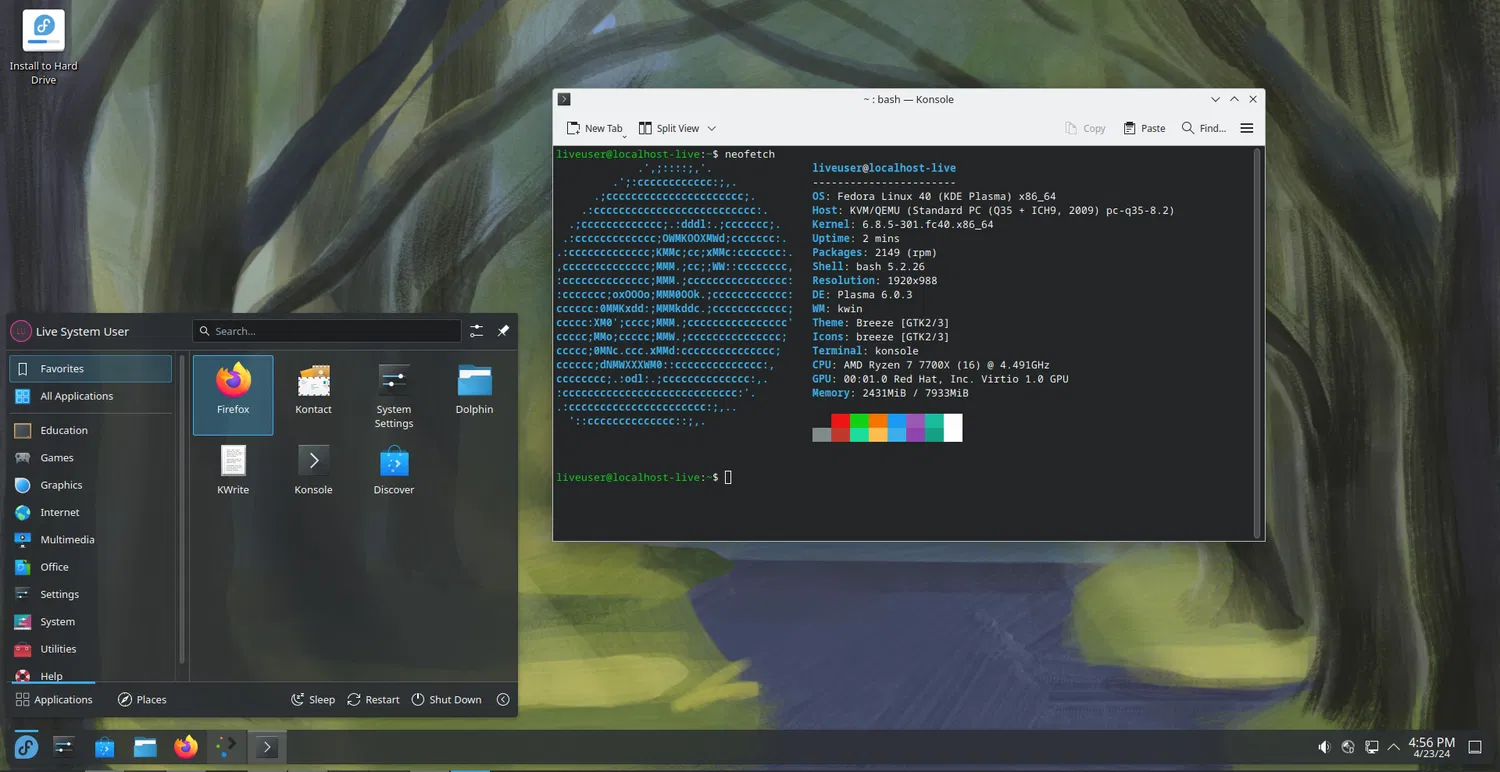The image size is (1500, 772).
Task: Toggle the pin to keep launcher open
Action: click(x=504, y=331)
